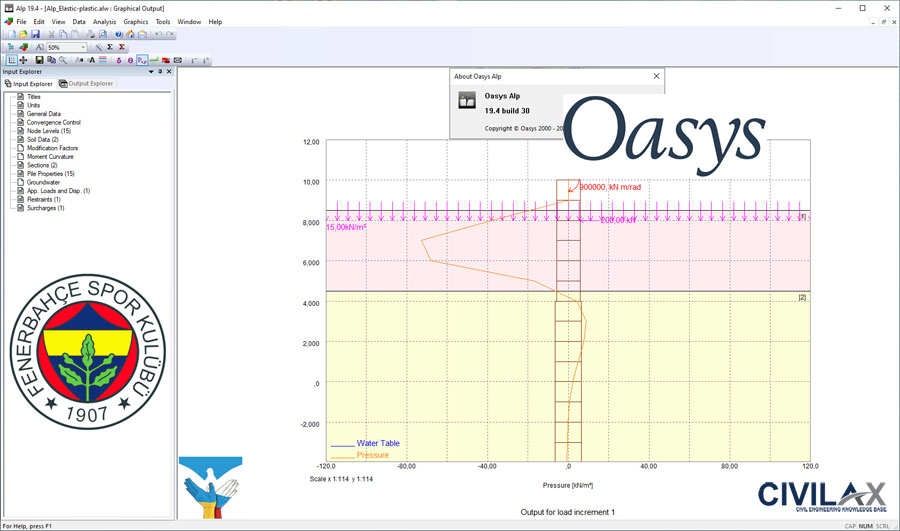
Task: Select Units tree item
Action: coord(33,105)
